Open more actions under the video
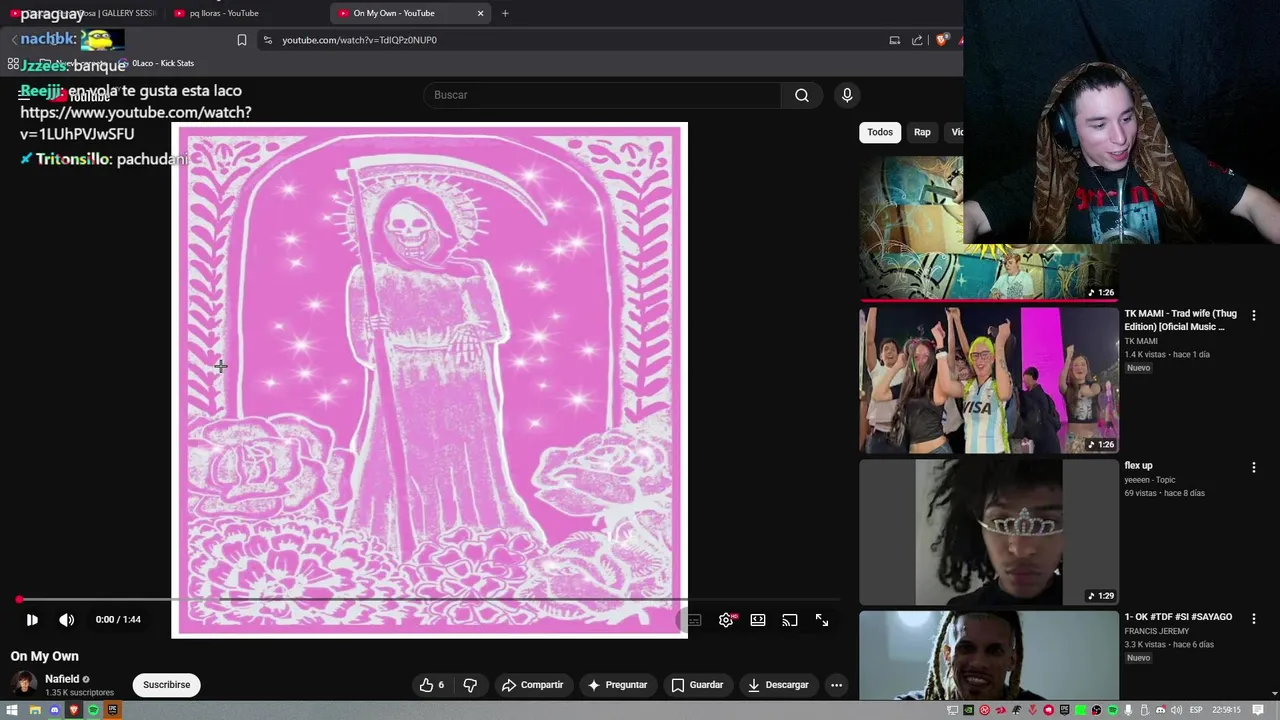Image resolution: width=1280 pixels, height=720 pixels. (836, 685)
